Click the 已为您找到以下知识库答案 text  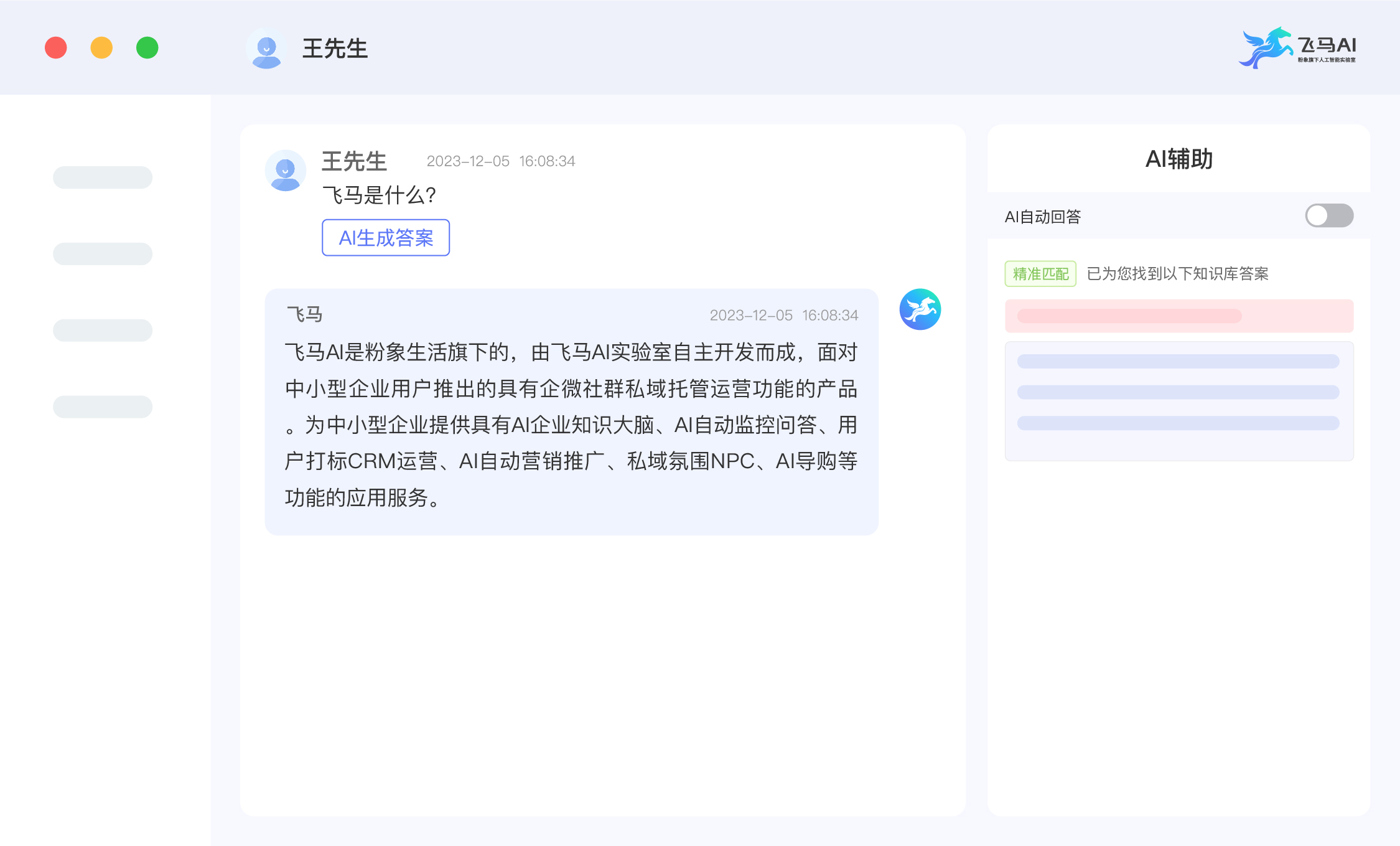[x=1177, y=274]
